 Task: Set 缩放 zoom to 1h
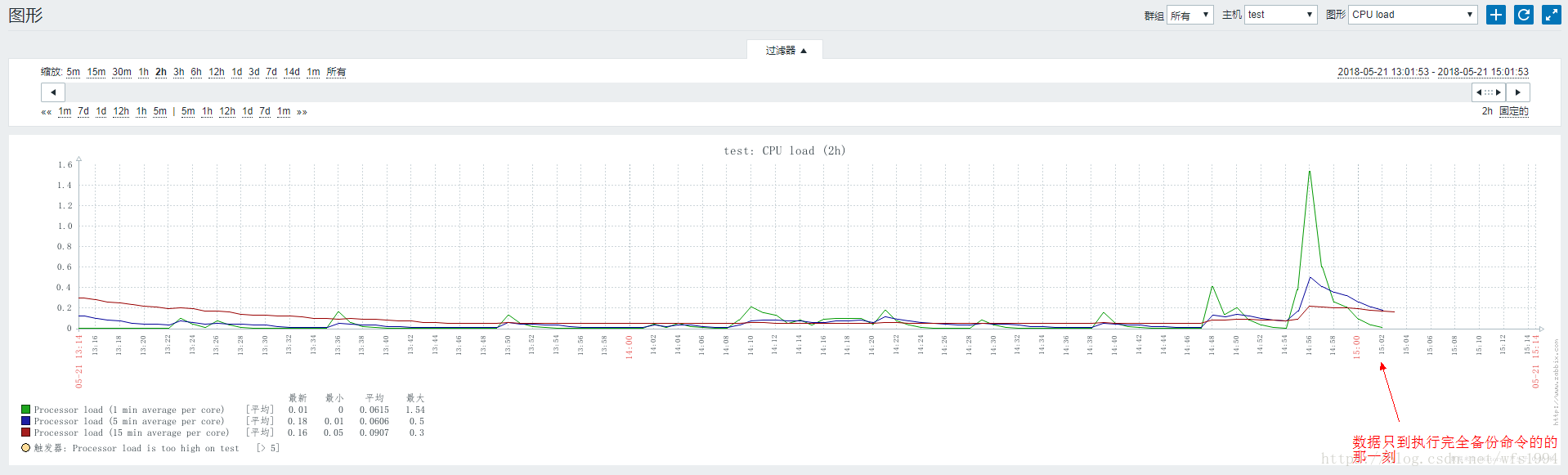pos(144,72)
